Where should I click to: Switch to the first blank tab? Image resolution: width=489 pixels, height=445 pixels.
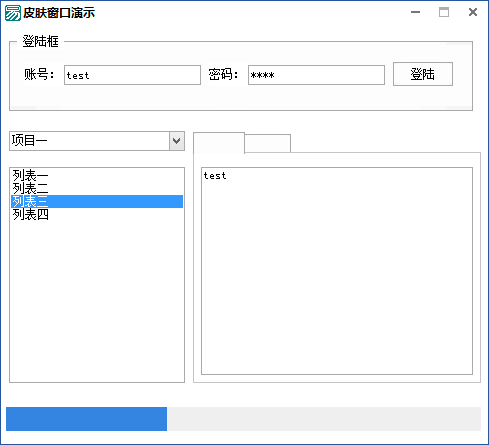pos(219,143)
